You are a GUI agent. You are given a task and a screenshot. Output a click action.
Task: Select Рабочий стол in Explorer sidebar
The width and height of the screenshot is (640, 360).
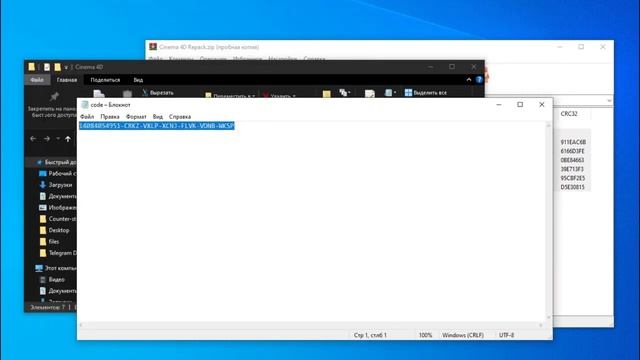pyautogui.click(x=58, y=174)
